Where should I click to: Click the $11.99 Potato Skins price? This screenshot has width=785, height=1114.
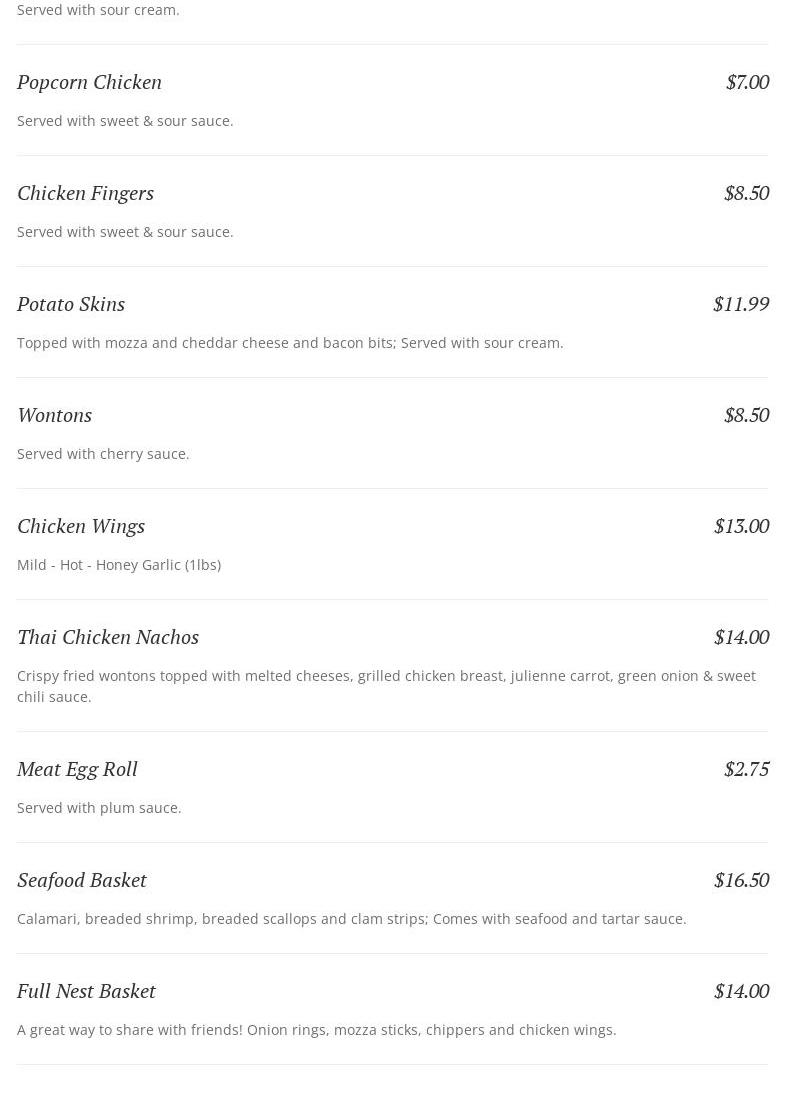(x=741, y=304)
